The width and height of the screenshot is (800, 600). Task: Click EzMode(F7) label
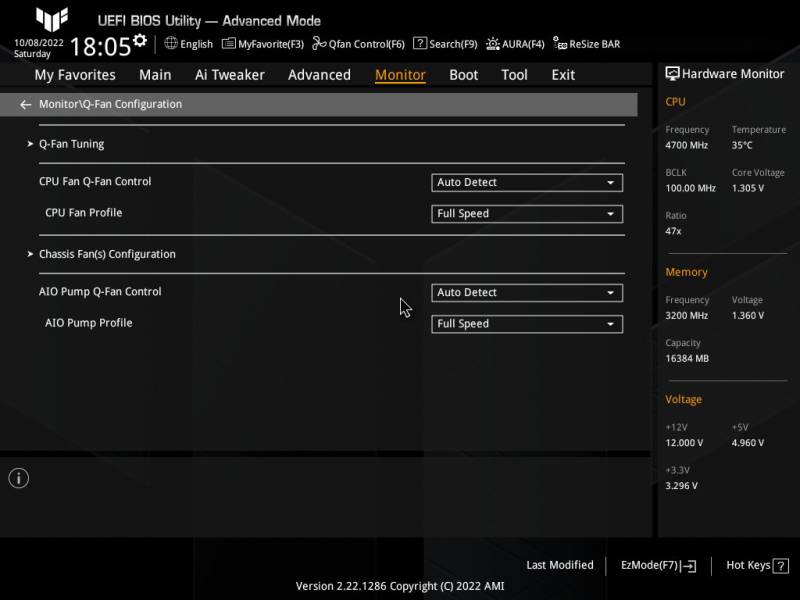click(649, 565)
